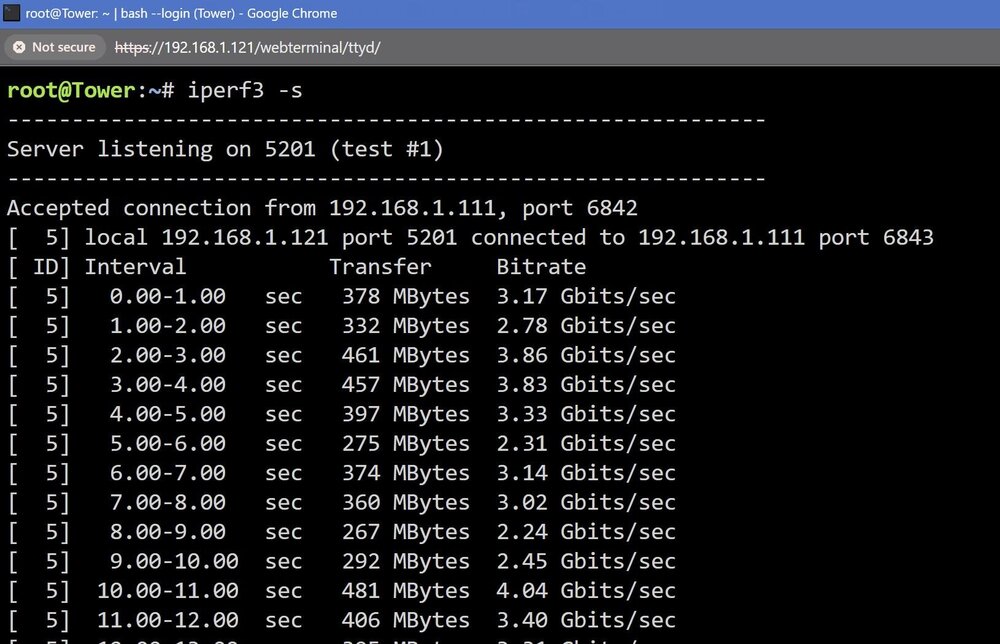The width and height of the screenshot is (1000, 644).
Task: Click the 332 MBytes transfer value
Action: (x=406, y=326)
